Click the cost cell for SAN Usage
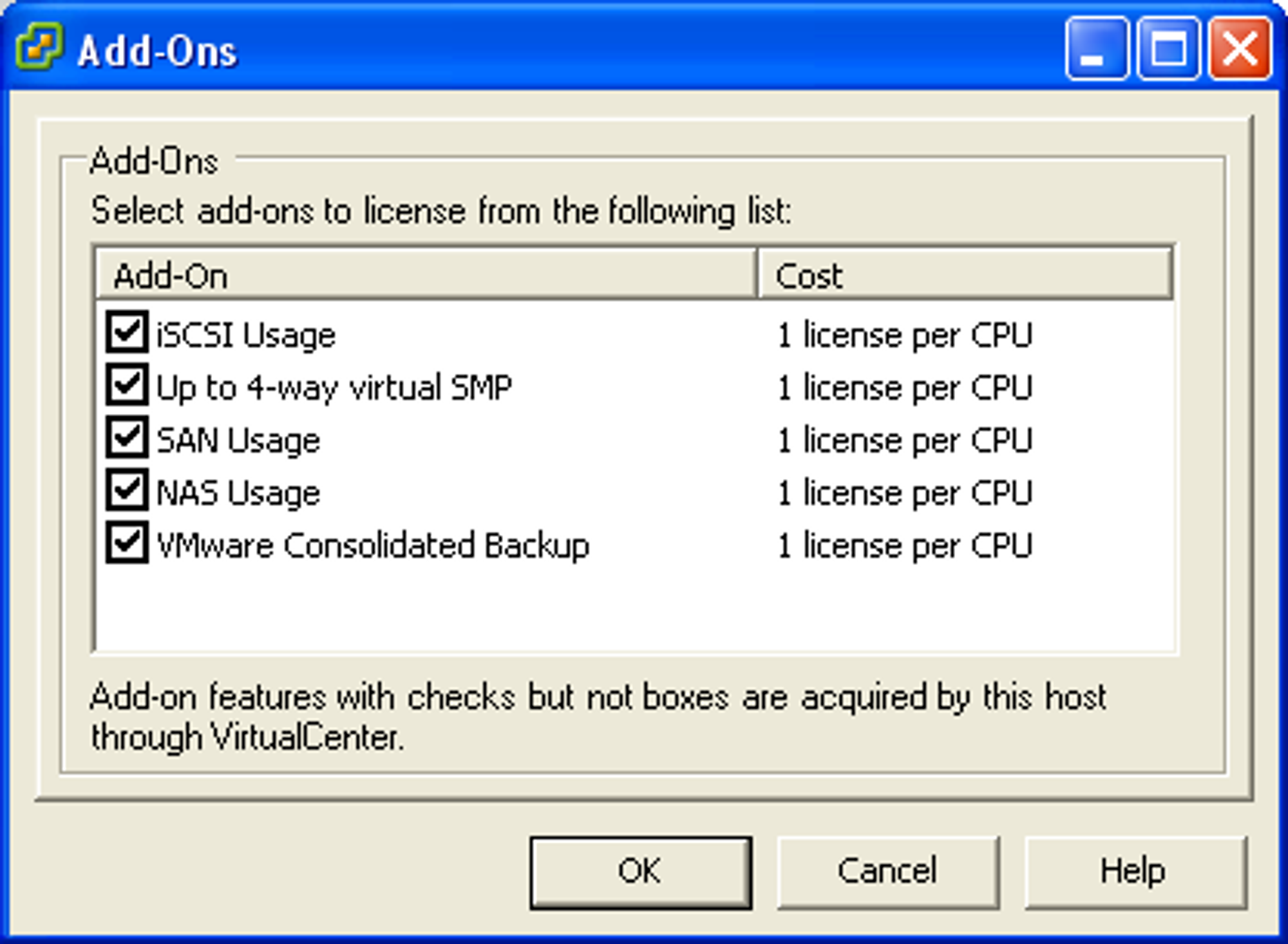Screen dimensions: 1288x944 point(905,441)
